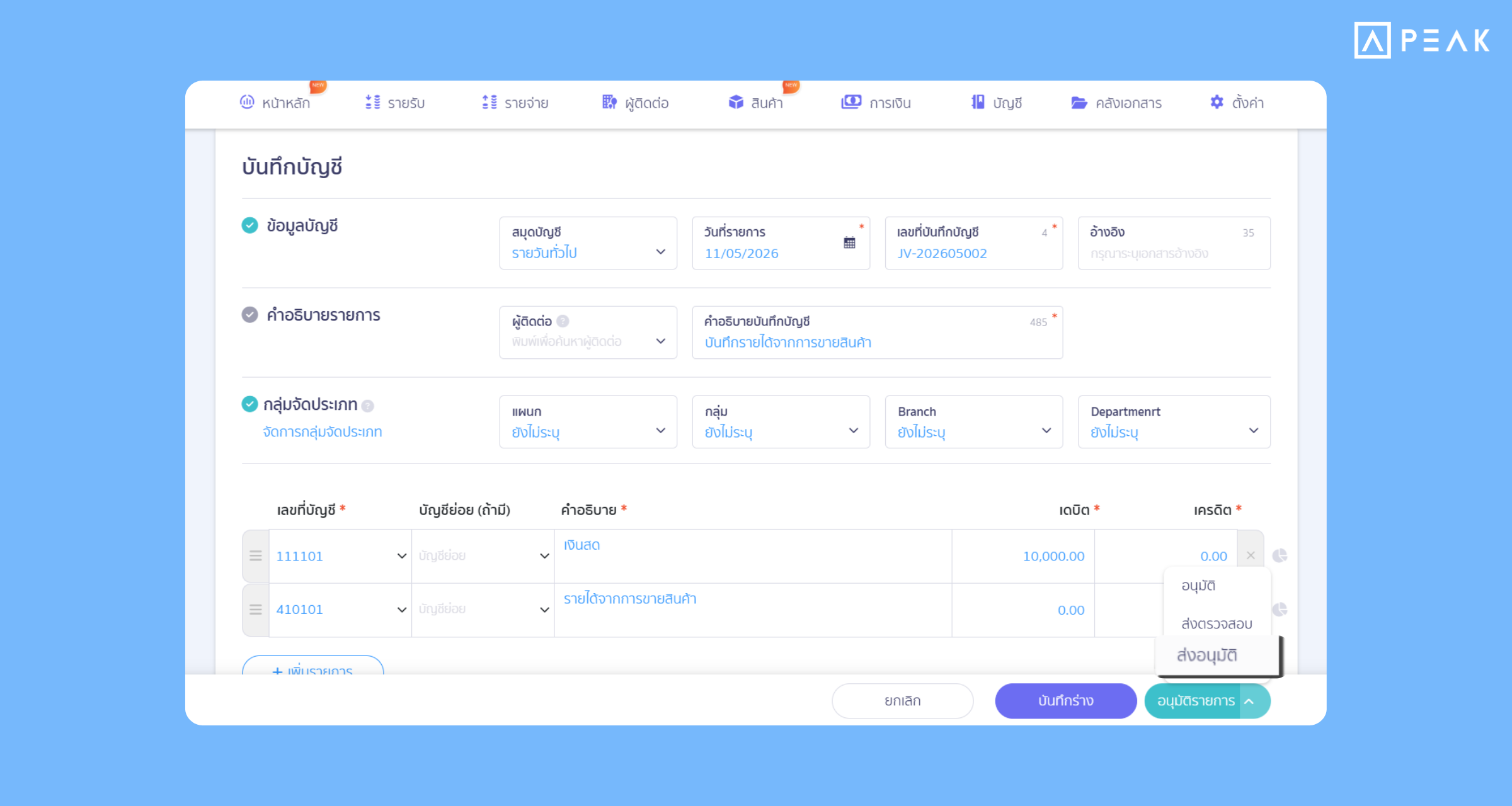1512x806 pixels.
Task: Click the บันทึกบัญชี page heading
Action: coord(292,167)
